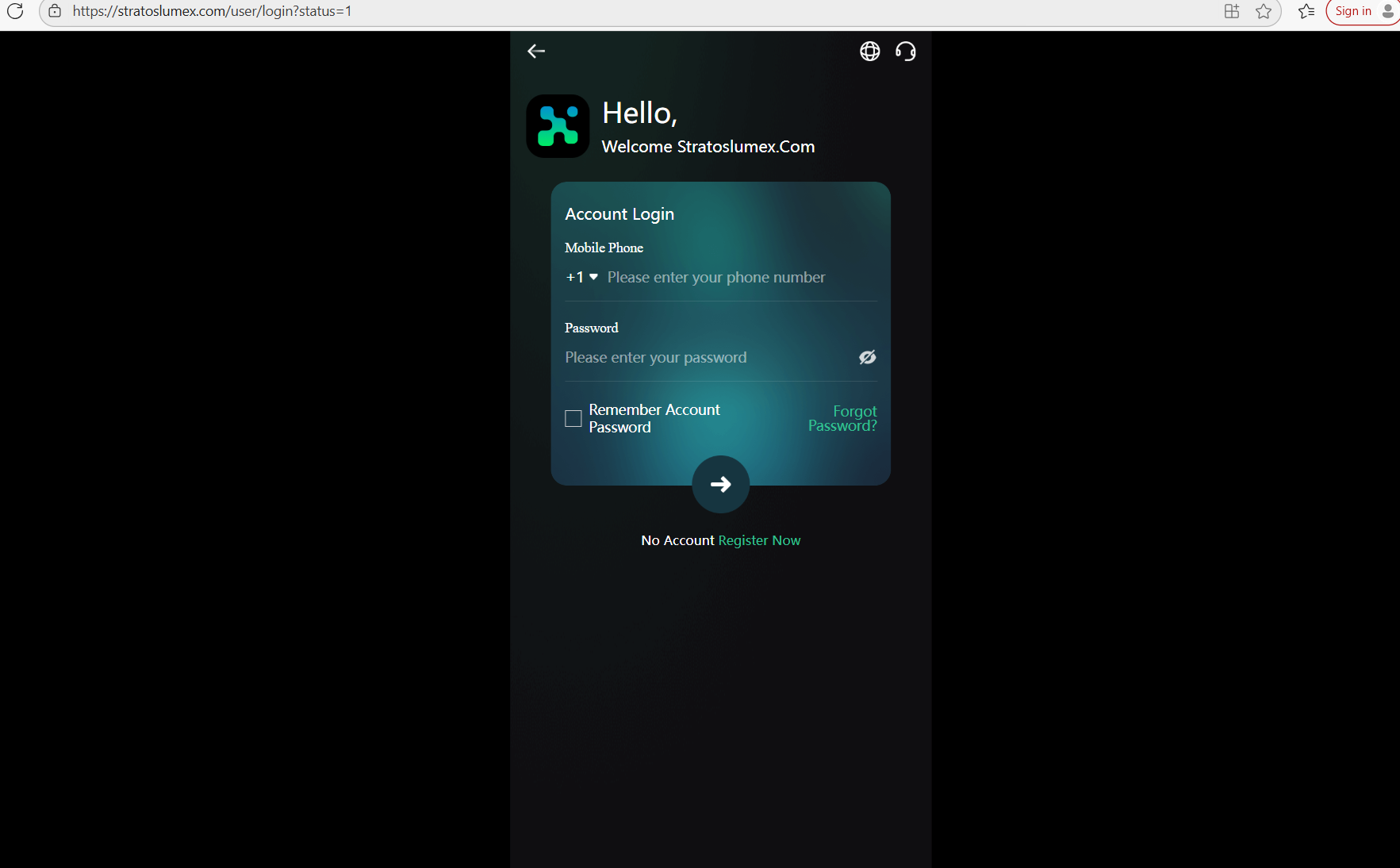This screenshot has width=1400, height=868.
Task: Click the grid icon in address bar
Action: pyautogui.click(x=1231, y=11)
